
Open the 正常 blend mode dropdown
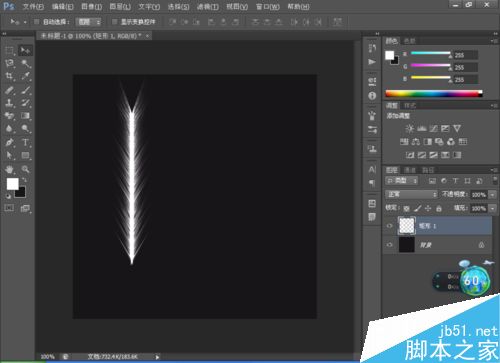coord(411,194)
